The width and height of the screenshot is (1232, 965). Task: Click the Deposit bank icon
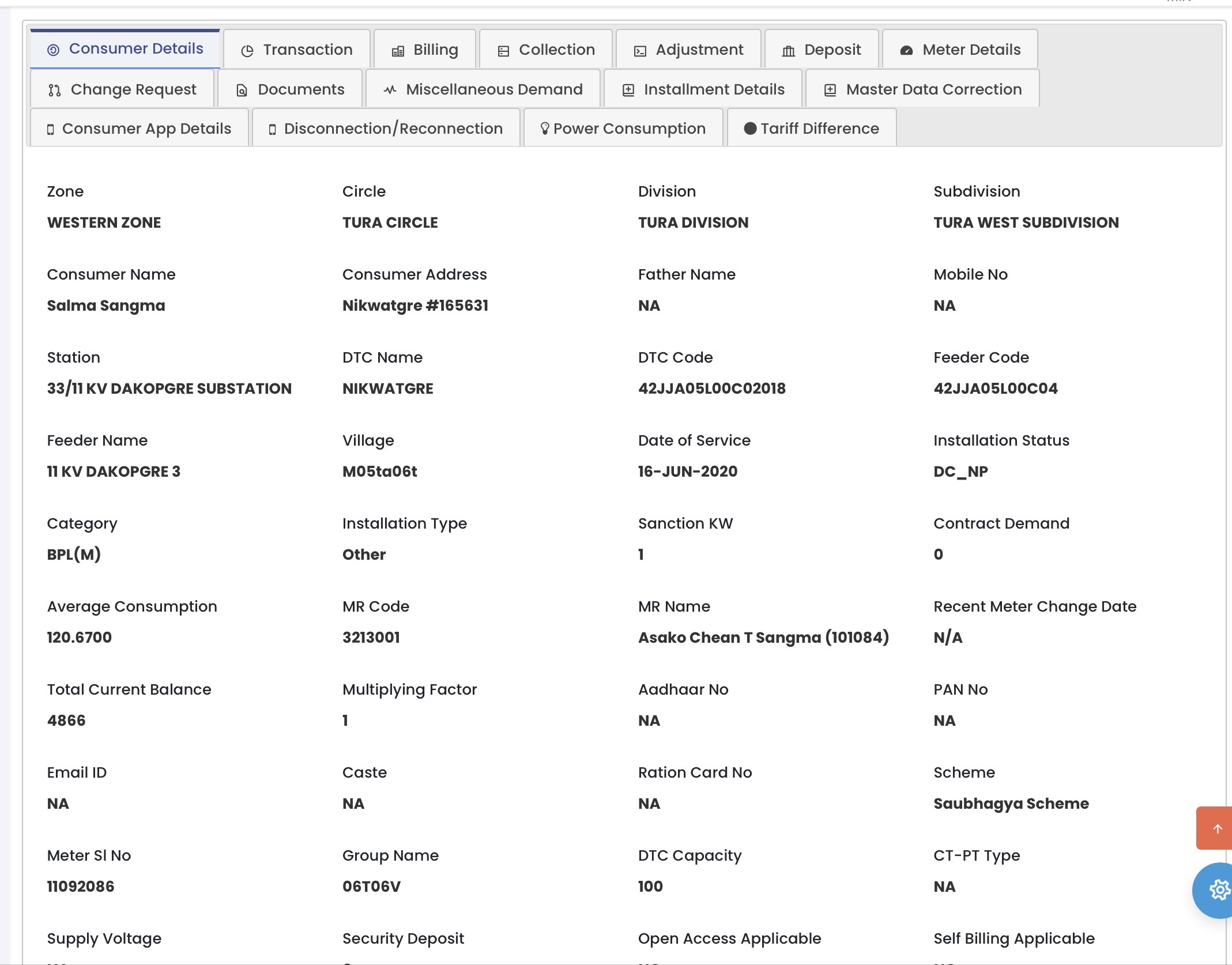788,51
